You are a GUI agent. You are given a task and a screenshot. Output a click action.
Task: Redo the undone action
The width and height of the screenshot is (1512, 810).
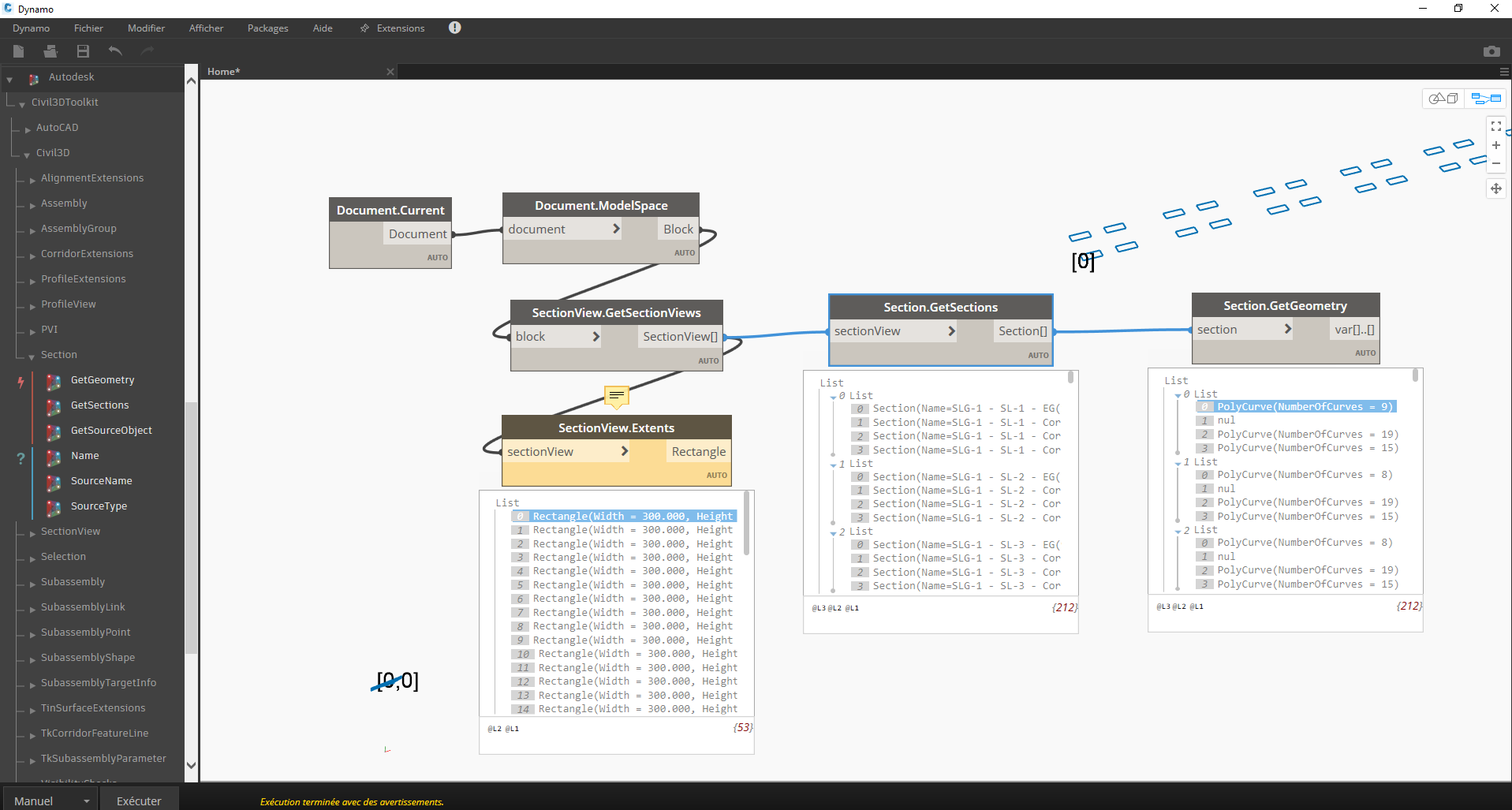(147, 51)
